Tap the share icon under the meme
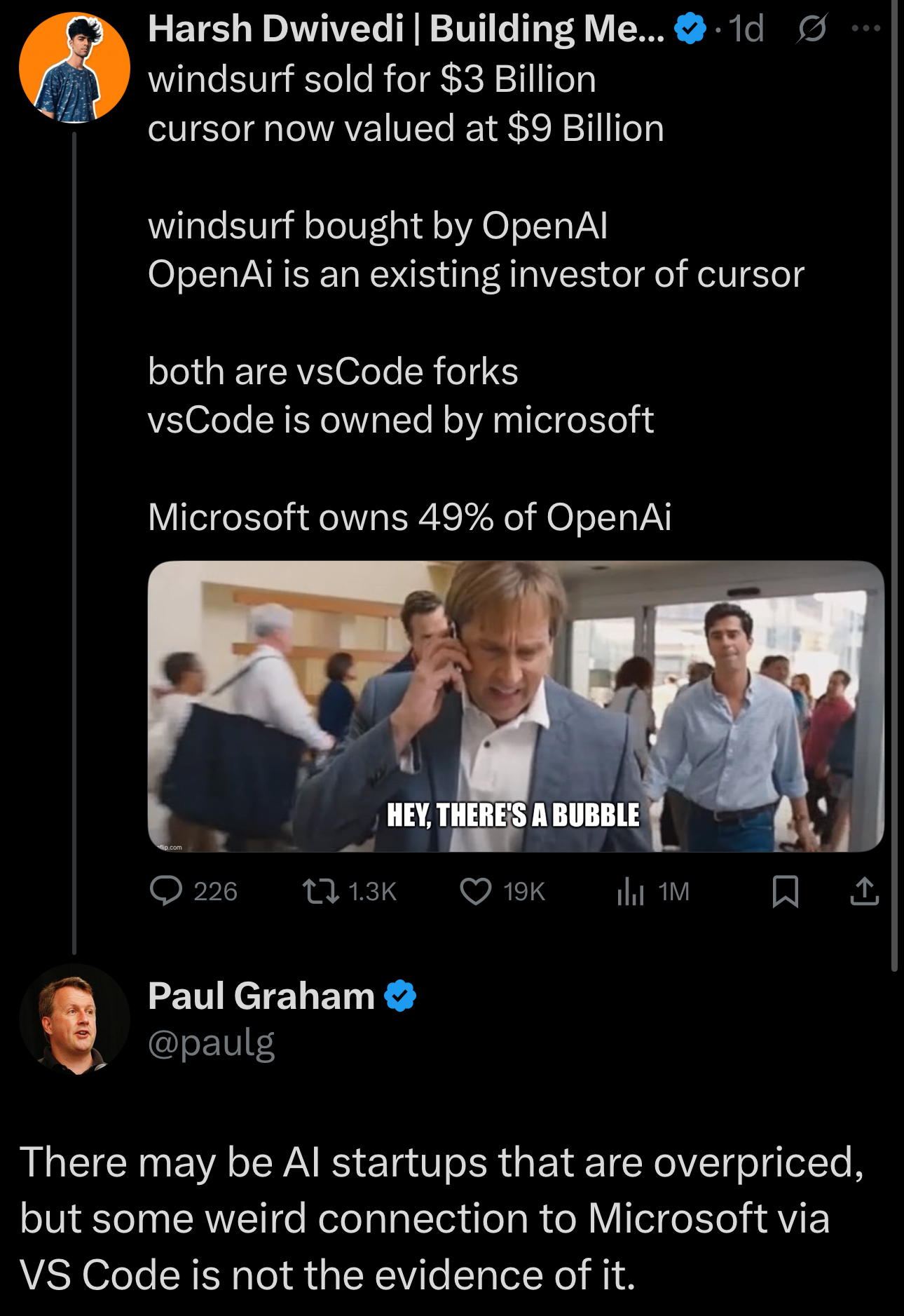The image size is (904, 1316). pos(864,891)
